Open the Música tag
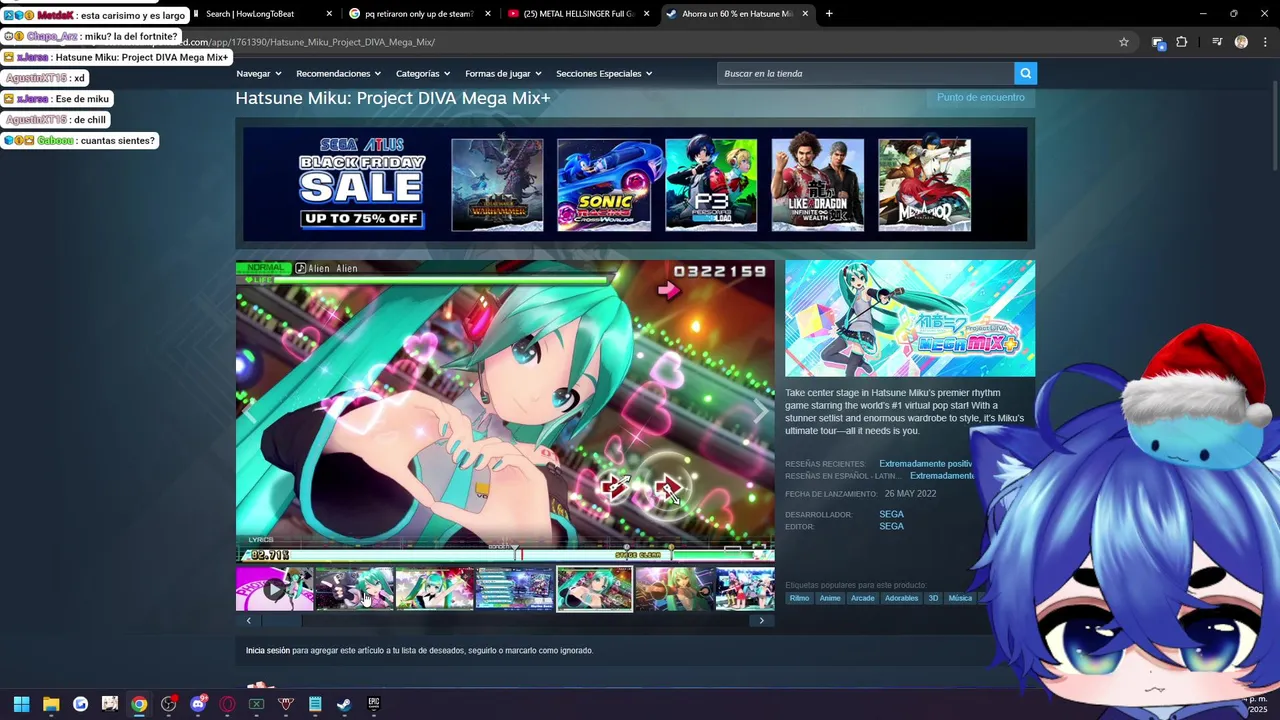The height and width of the screenshot is (720, 1280). pos(960,598)
